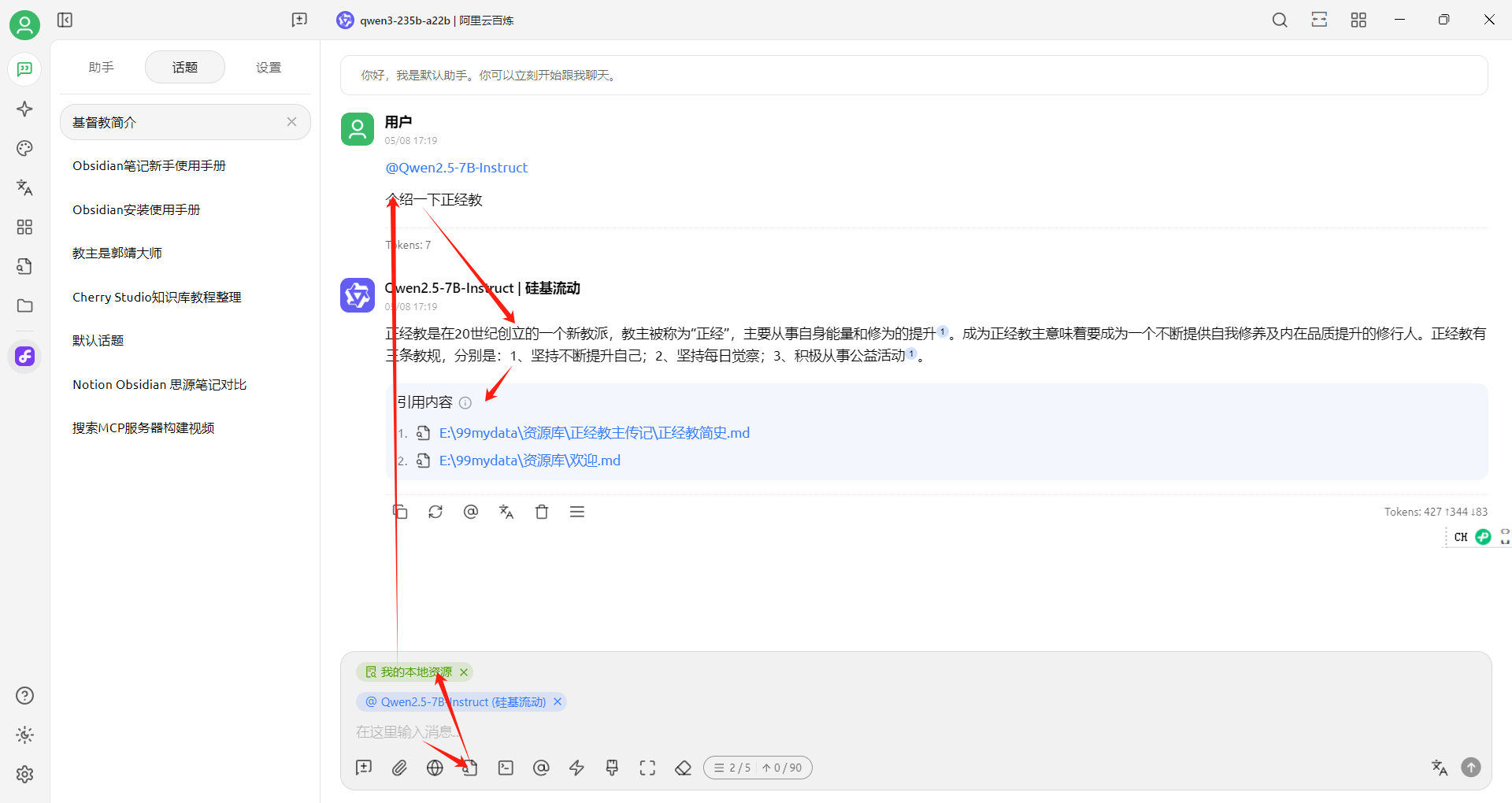
Task: Open the assistant chat sidebar icon
Action: click(x=24, y=69)
